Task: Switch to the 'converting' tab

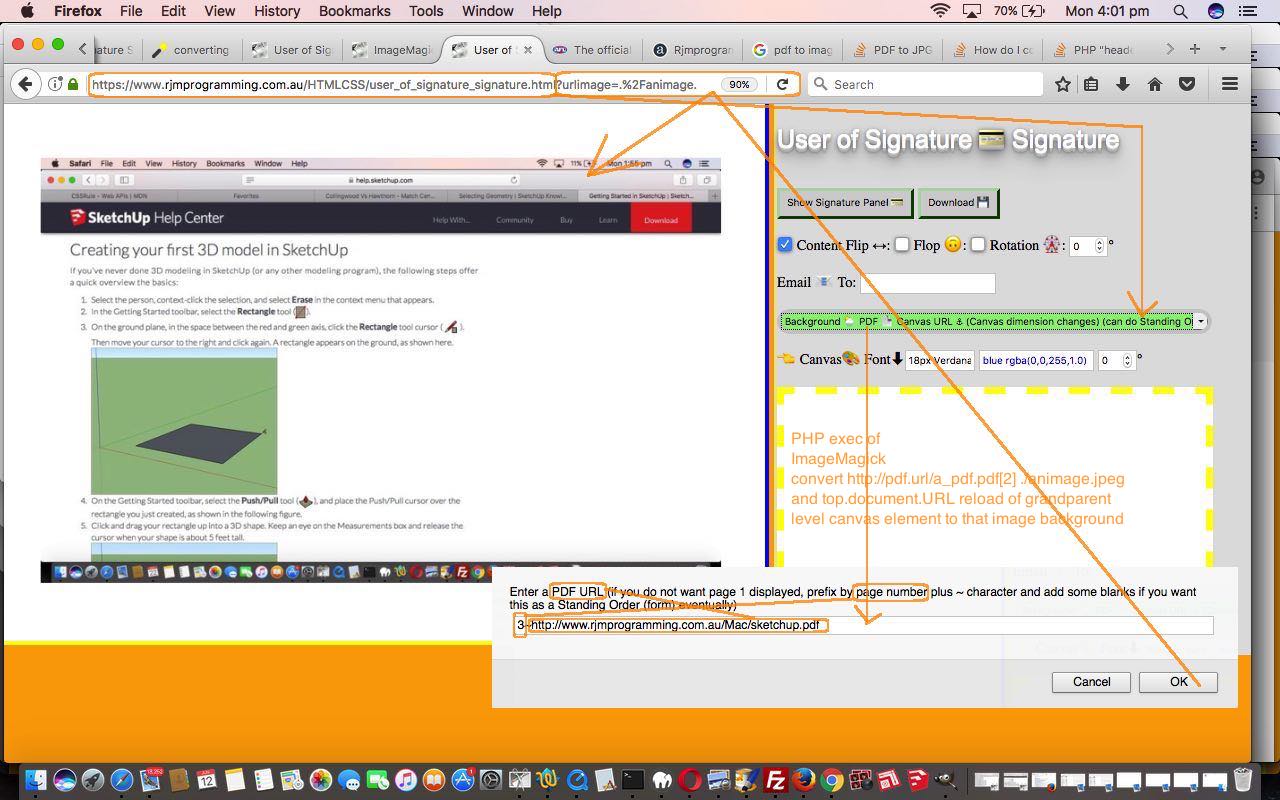Action: tap(191, 49)
